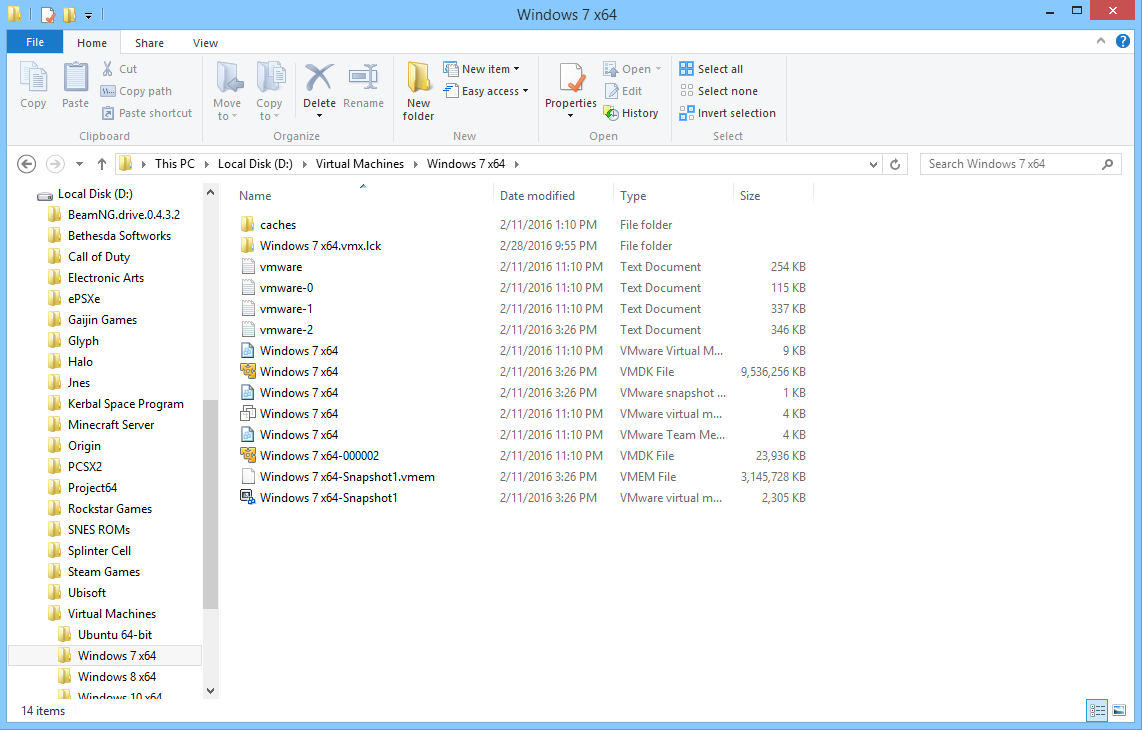Switch to the Share ribbon tab
This screenshot has height=730, width=1142.
pos(149,43)
